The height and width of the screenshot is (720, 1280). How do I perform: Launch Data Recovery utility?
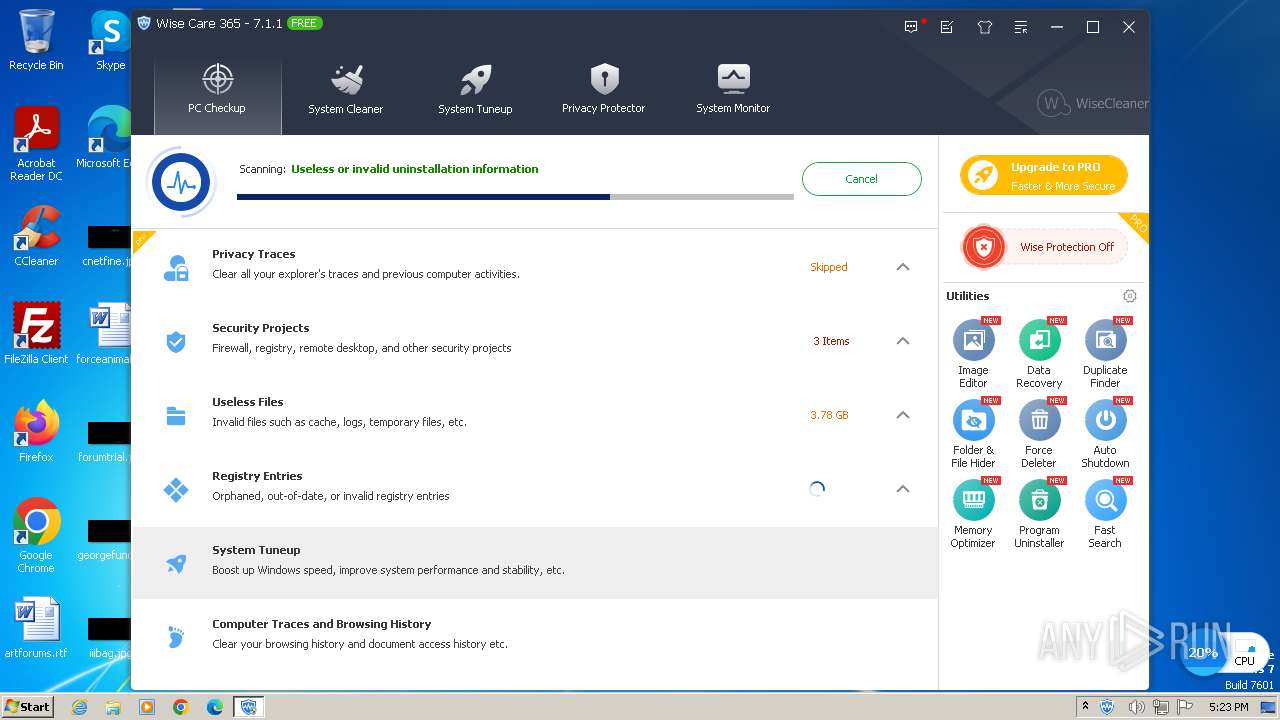1039,354
